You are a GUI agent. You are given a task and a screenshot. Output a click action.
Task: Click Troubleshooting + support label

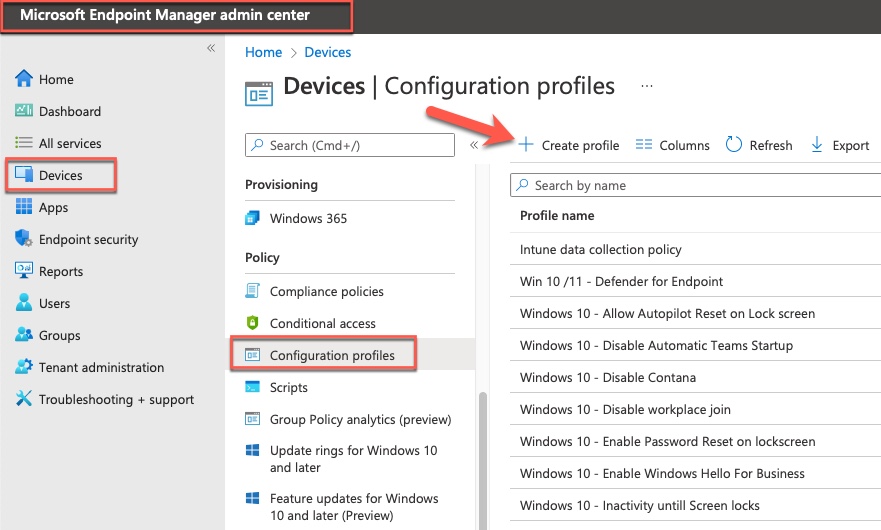(x=116, y=400)
